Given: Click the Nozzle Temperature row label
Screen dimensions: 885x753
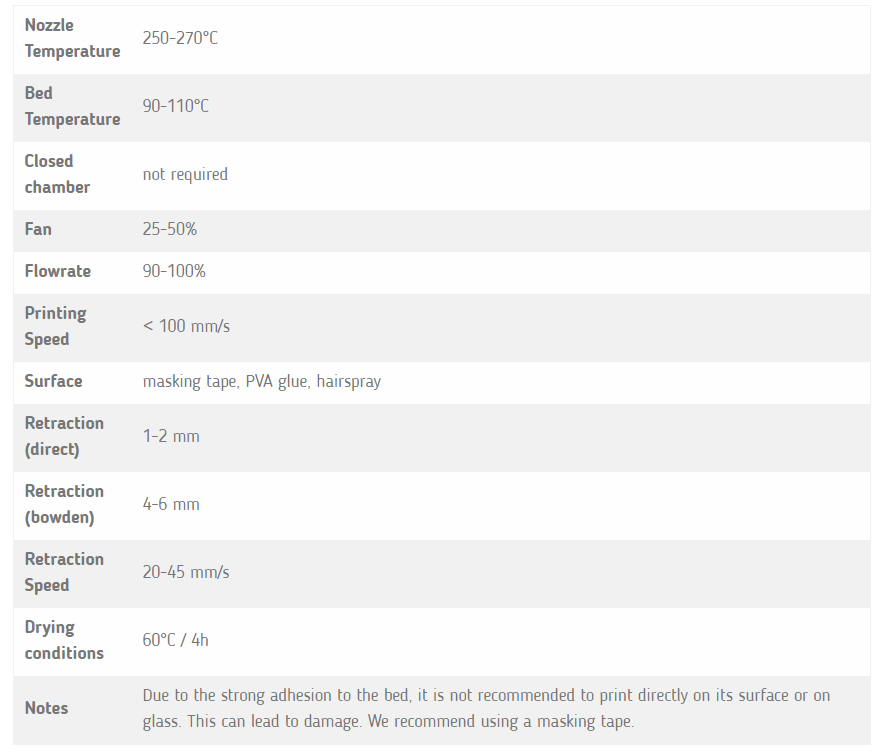Looking at the screenshot, I should (72, 39).
